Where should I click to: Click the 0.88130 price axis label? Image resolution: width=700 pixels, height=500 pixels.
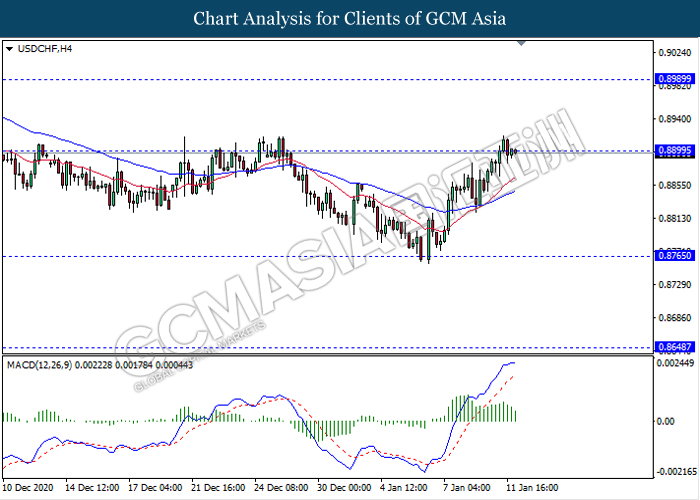point(674,218)
